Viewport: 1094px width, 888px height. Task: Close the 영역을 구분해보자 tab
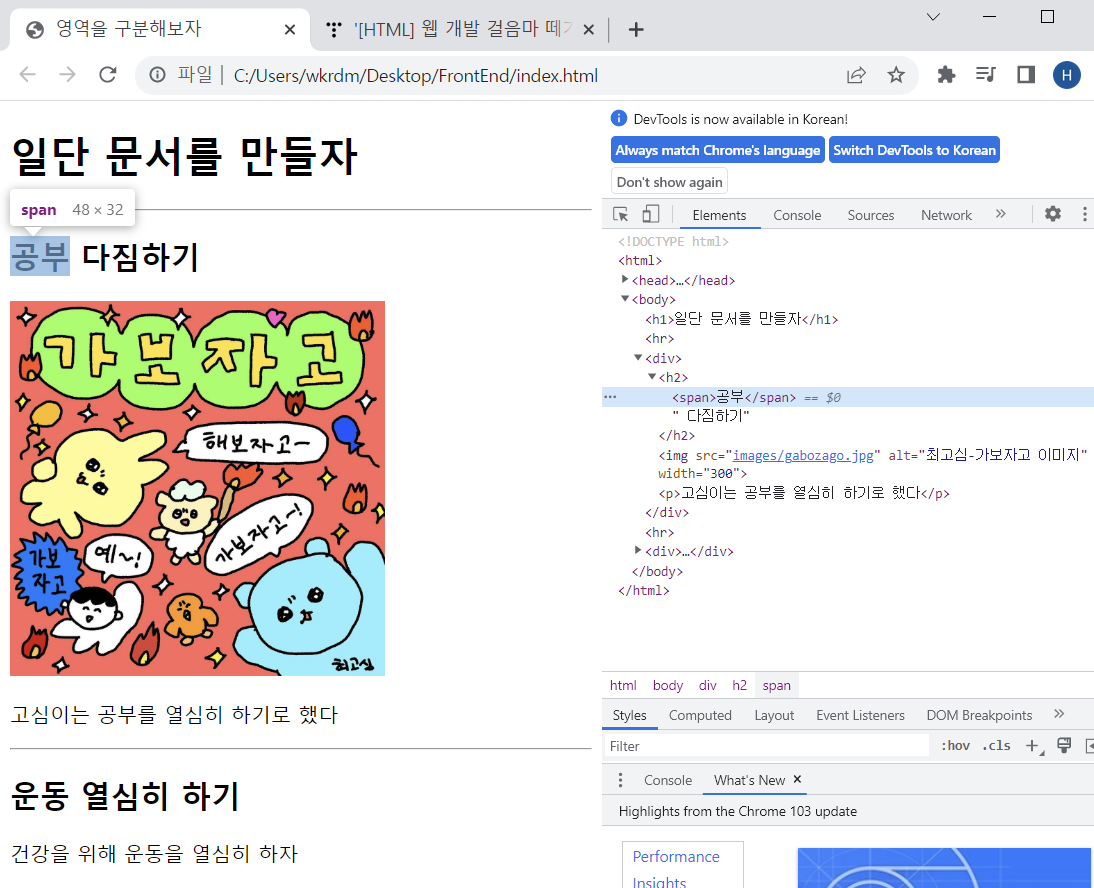[290, 29]
